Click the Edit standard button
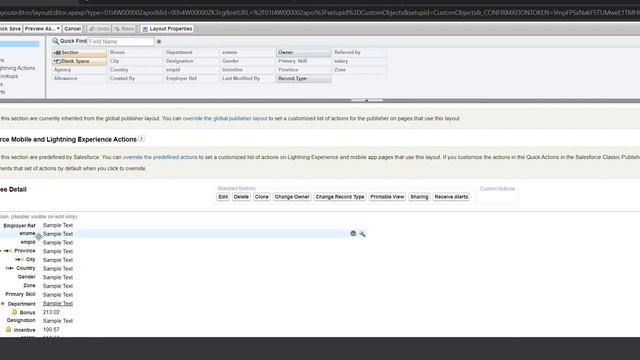This screenshot has width=640, height=360. pyautogui.click(x=223, y=197)
